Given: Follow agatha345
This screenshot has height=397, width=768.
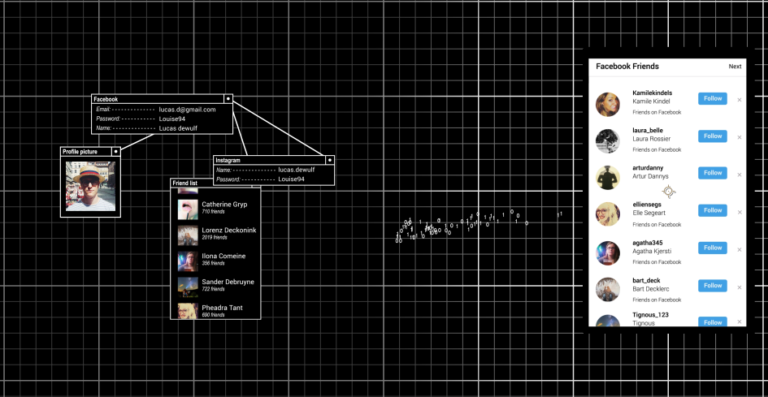Looking at the screenshot, I should coord(713,248).
